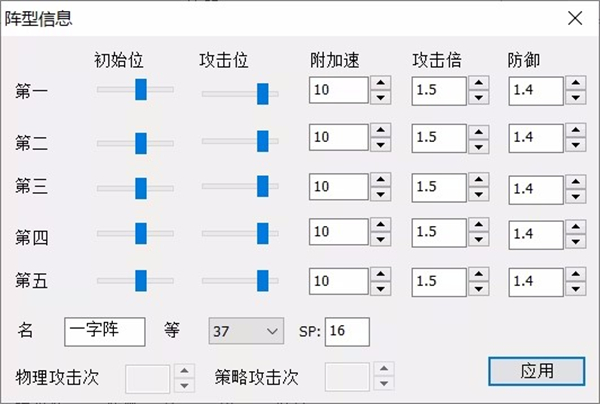This screenshot has height=404, width=600.
Task: Decrease 攻击倍 value for 第三 row
Action: click(479, 194)
